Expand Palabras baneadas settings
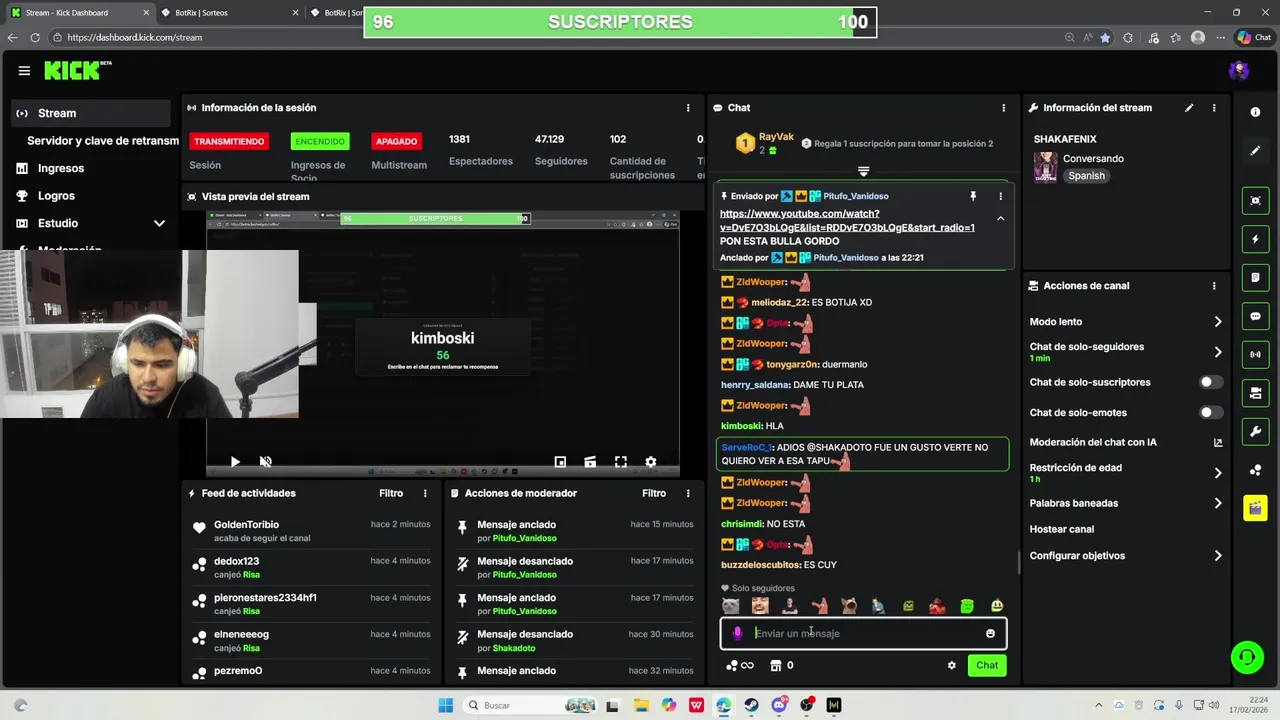Screen dimensions: 1280x720 (1218, 504)
